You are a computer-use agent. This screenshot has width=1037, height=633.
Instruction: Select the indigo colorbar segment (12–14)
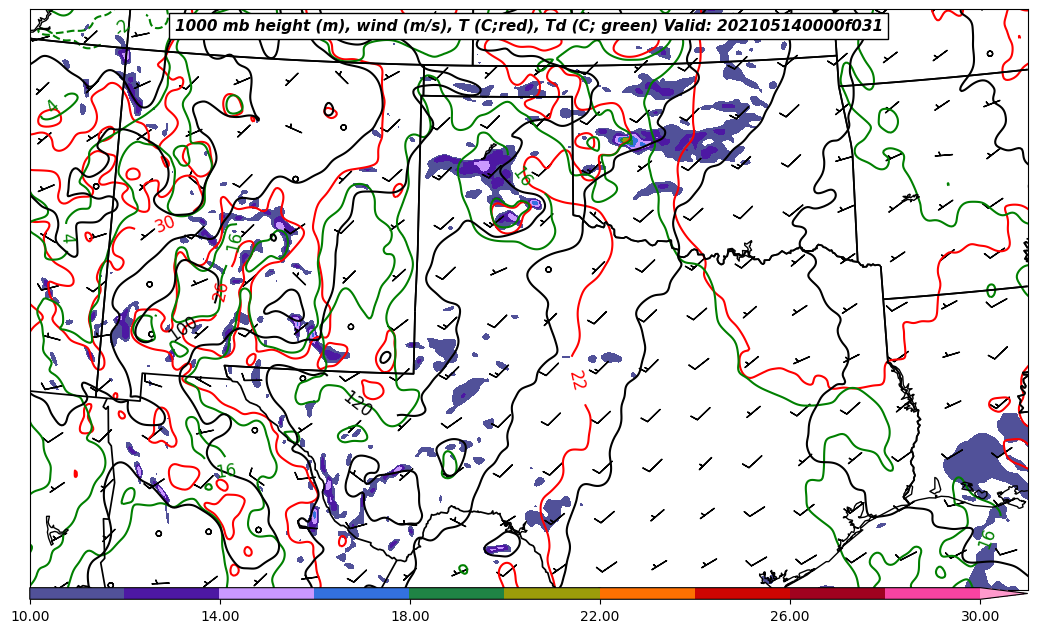[x=172, y=593]
